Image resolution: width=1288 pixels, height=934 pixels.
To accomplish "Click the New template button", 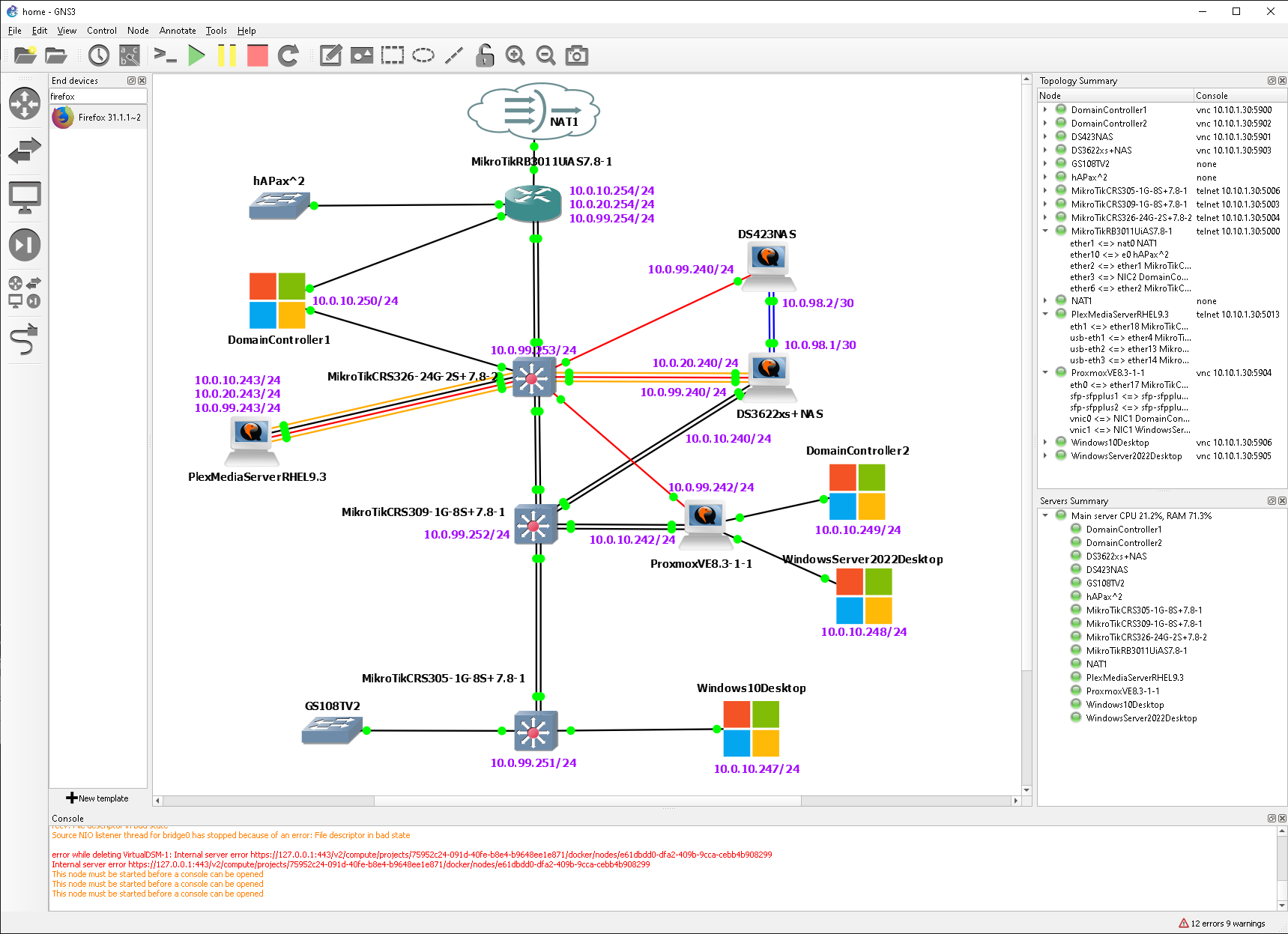I will tap(97, 798).
